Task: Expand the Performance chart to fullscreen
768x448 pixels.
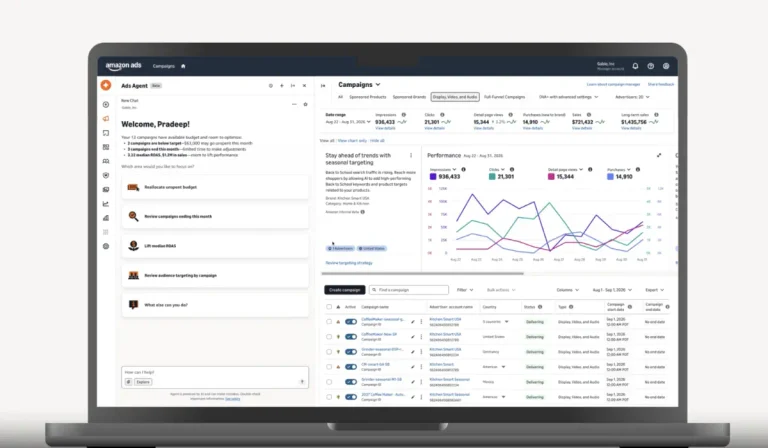Action: point(659,155)
